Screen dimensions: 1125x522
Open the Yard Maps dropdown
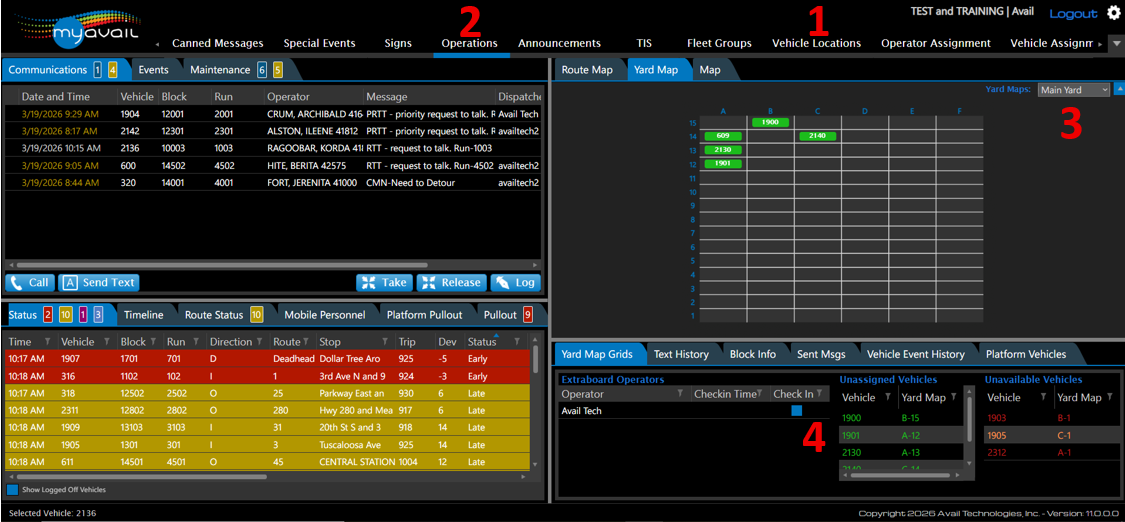(x=1073, y=90)
